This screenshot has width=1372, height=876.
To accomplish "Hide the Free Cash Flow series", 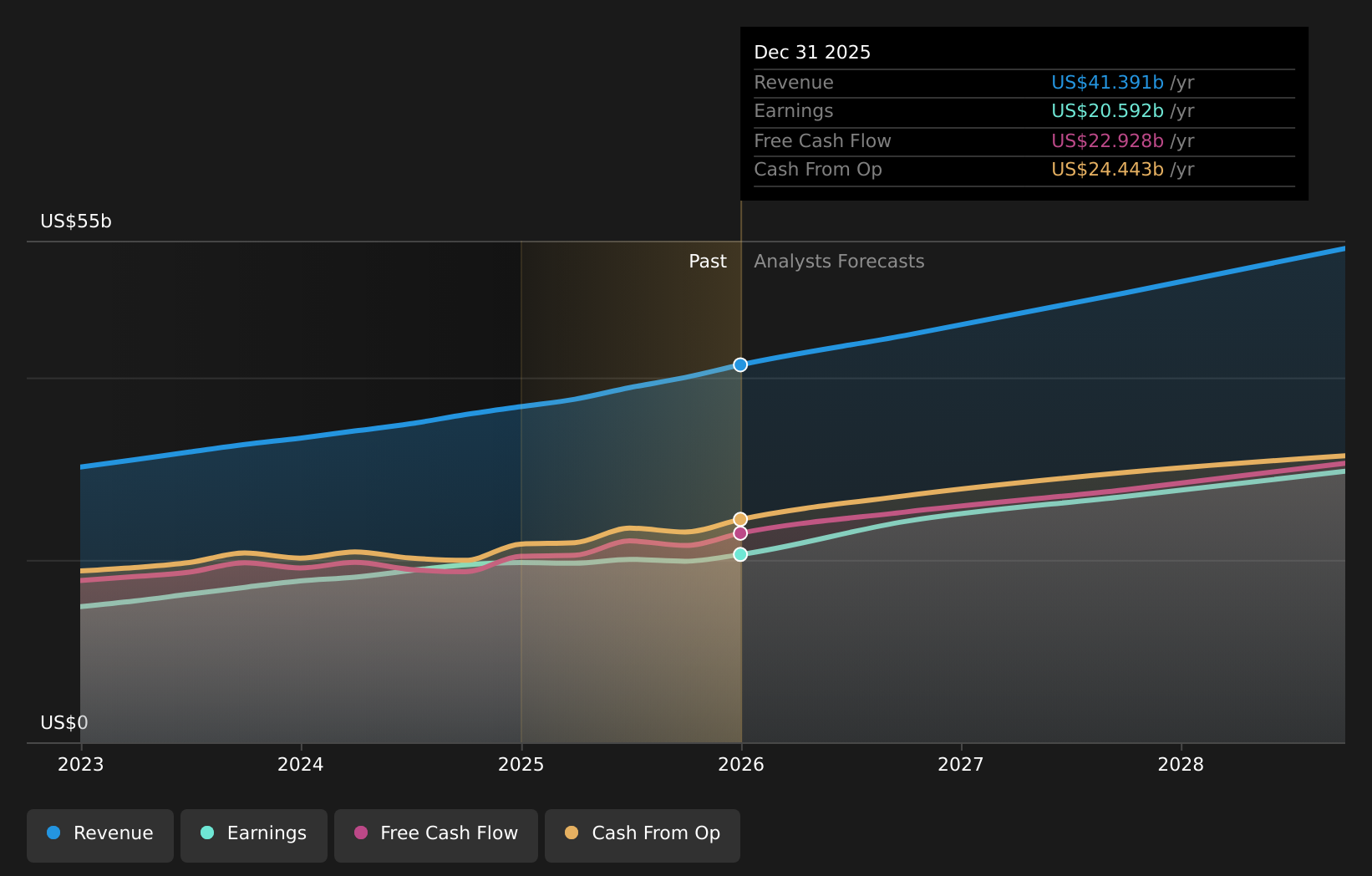I will (435, 833).
